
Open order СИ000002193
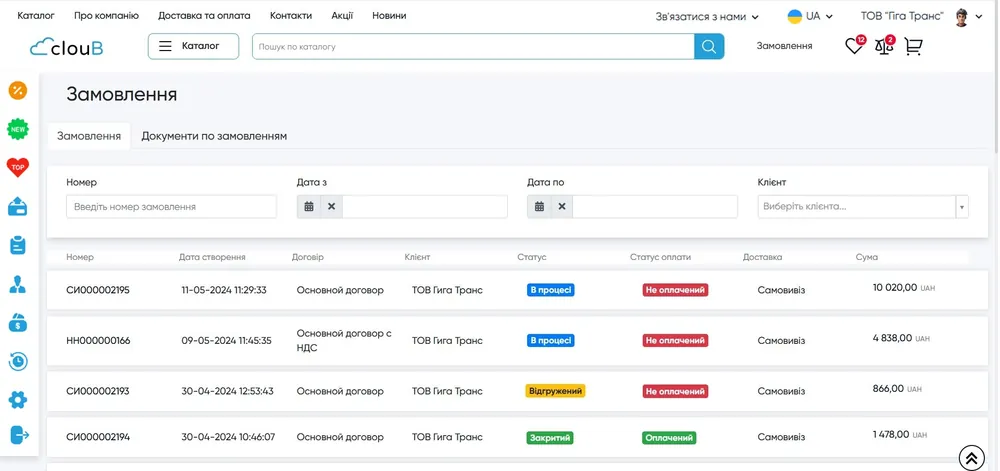point(98,391)
